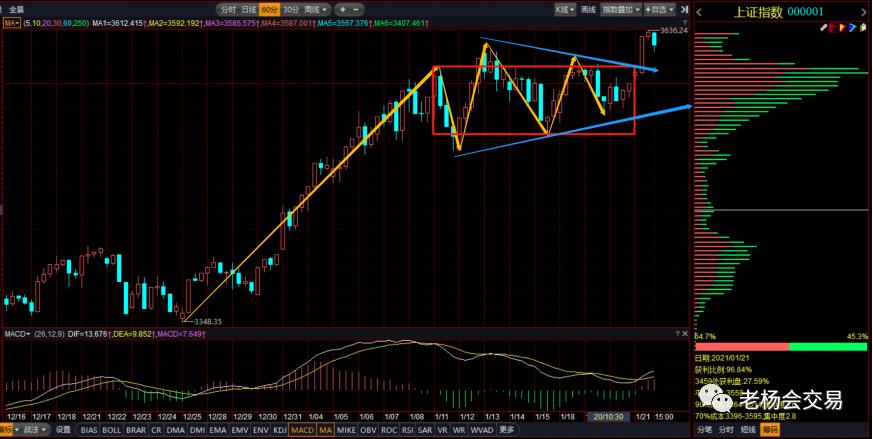Switch to 分笔 tab in side panel

[705, 430]
